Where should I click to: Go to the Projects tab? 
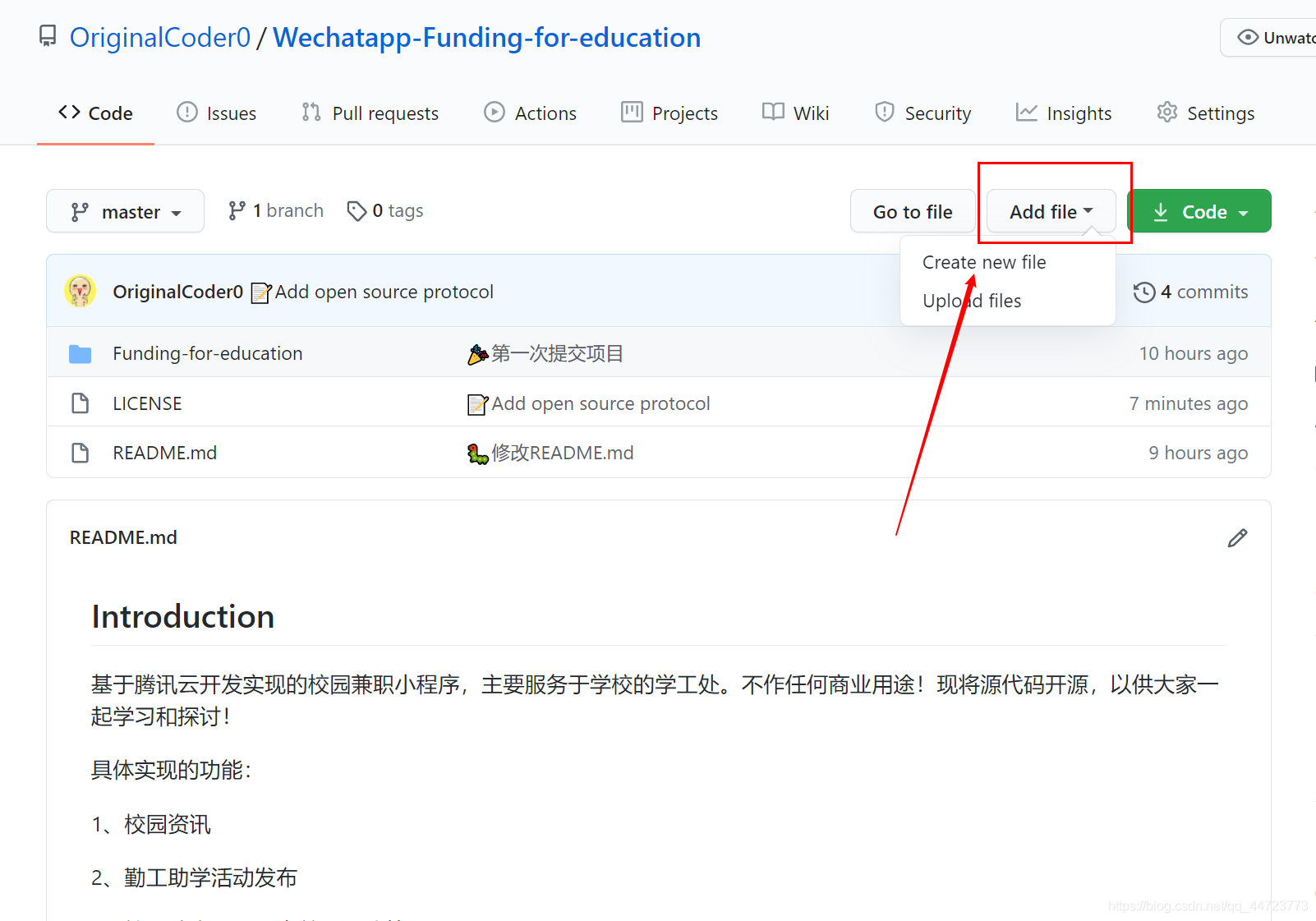pyautogui.click(x=670, y=113)
